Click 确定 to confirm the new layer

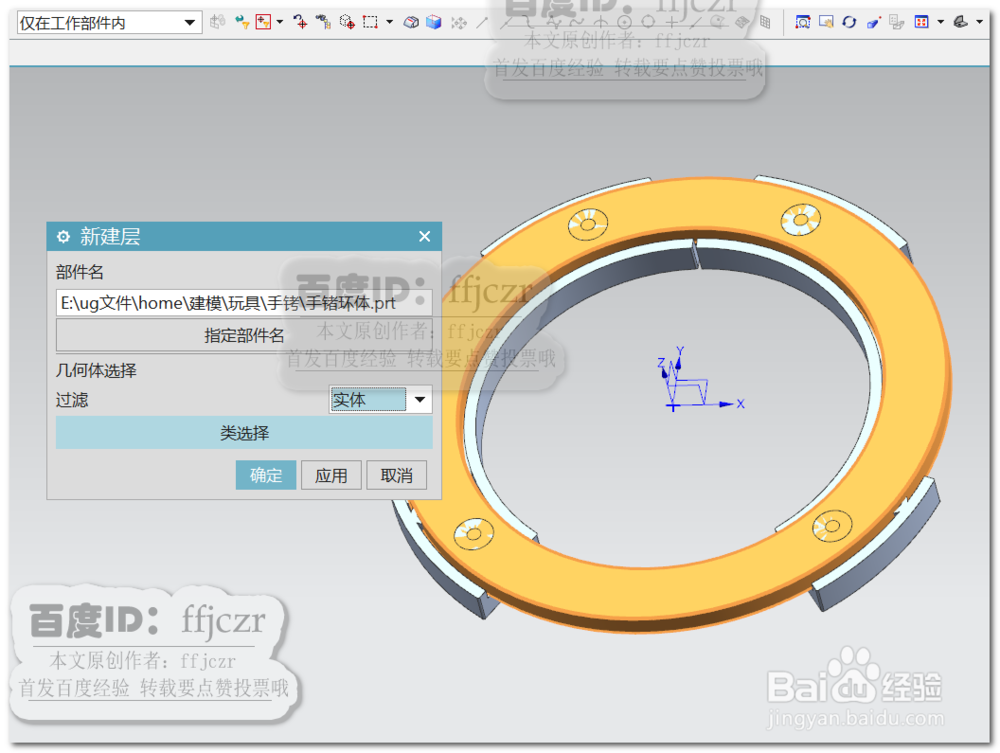coord(265,475)
